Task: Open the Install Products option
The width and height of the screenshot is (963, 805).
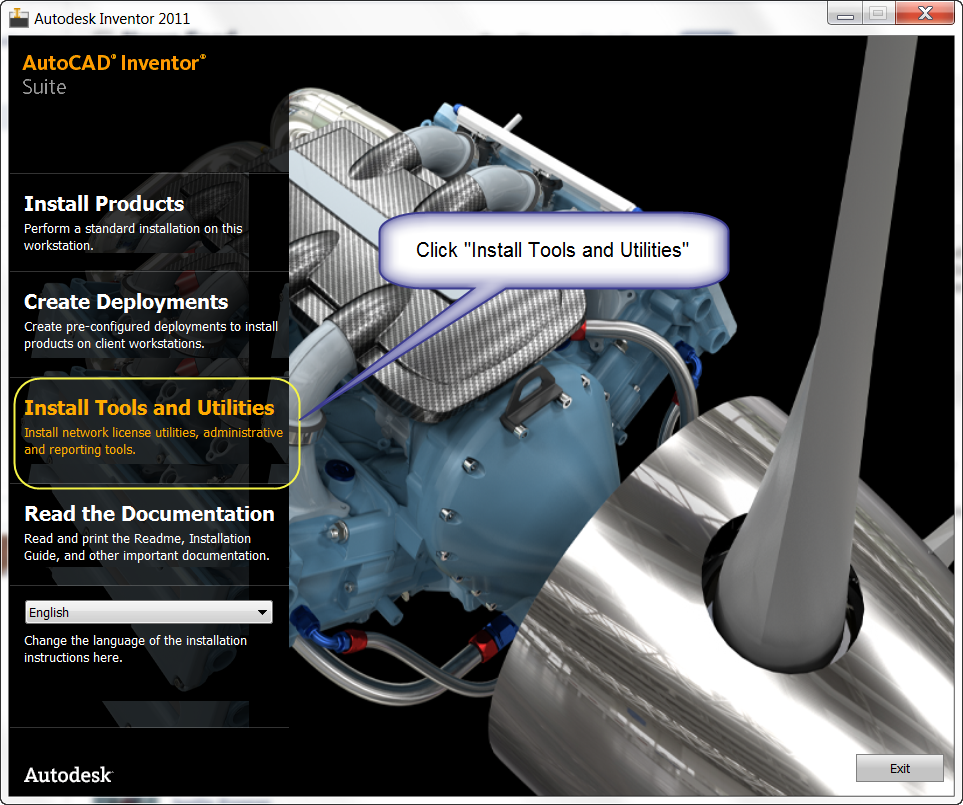Action: pos(104,203)
